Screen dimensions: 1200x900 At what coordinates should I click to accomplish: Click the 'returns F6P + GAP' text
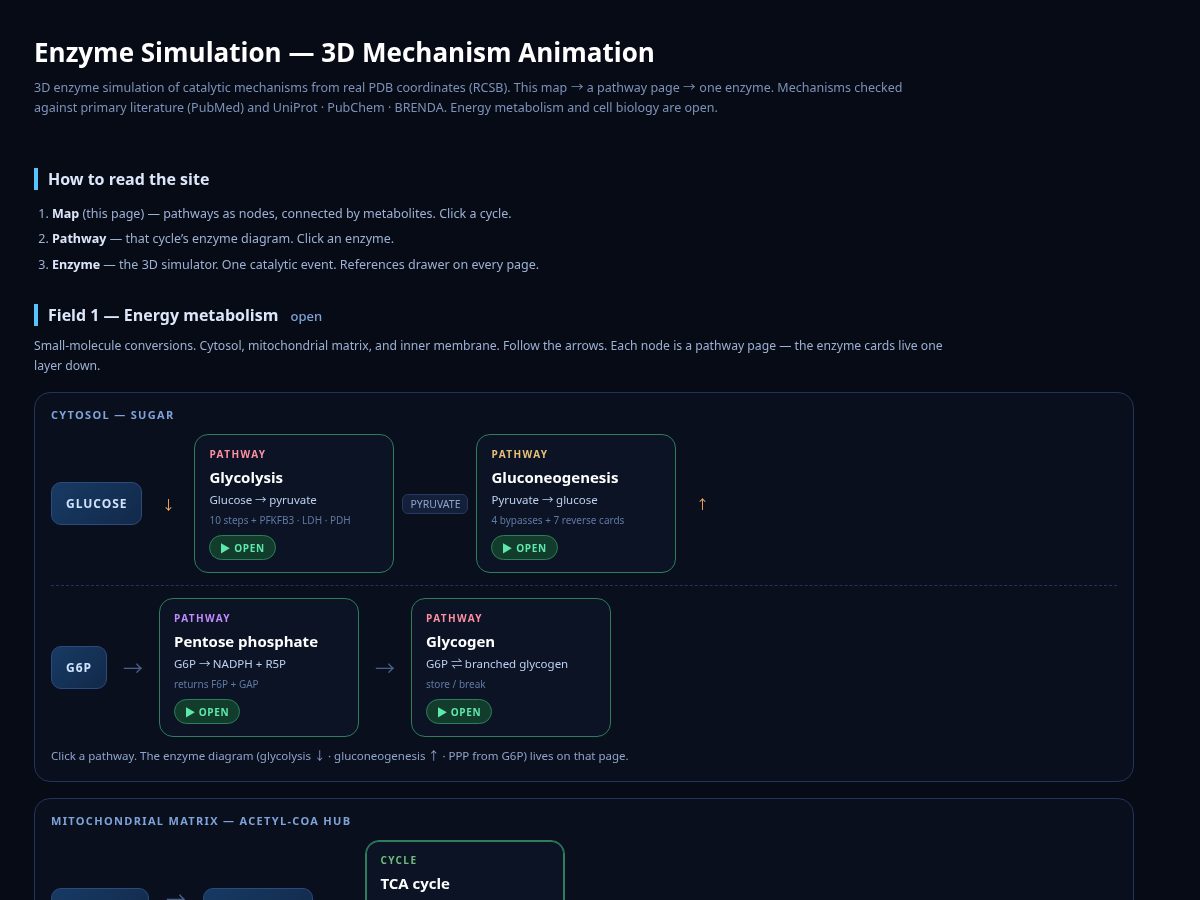pos(216,684)
